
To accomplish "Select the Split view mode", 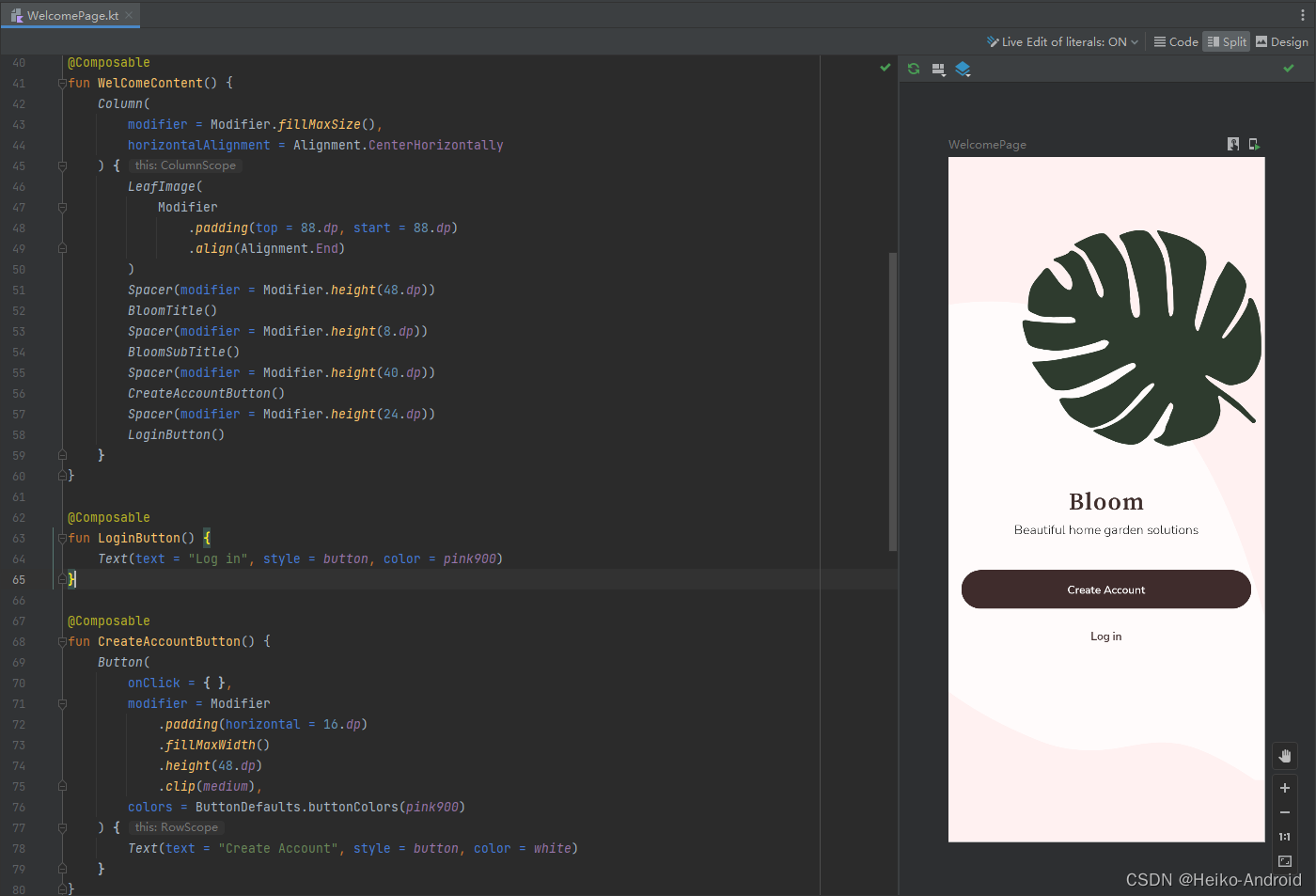I will pos(1227,42).
